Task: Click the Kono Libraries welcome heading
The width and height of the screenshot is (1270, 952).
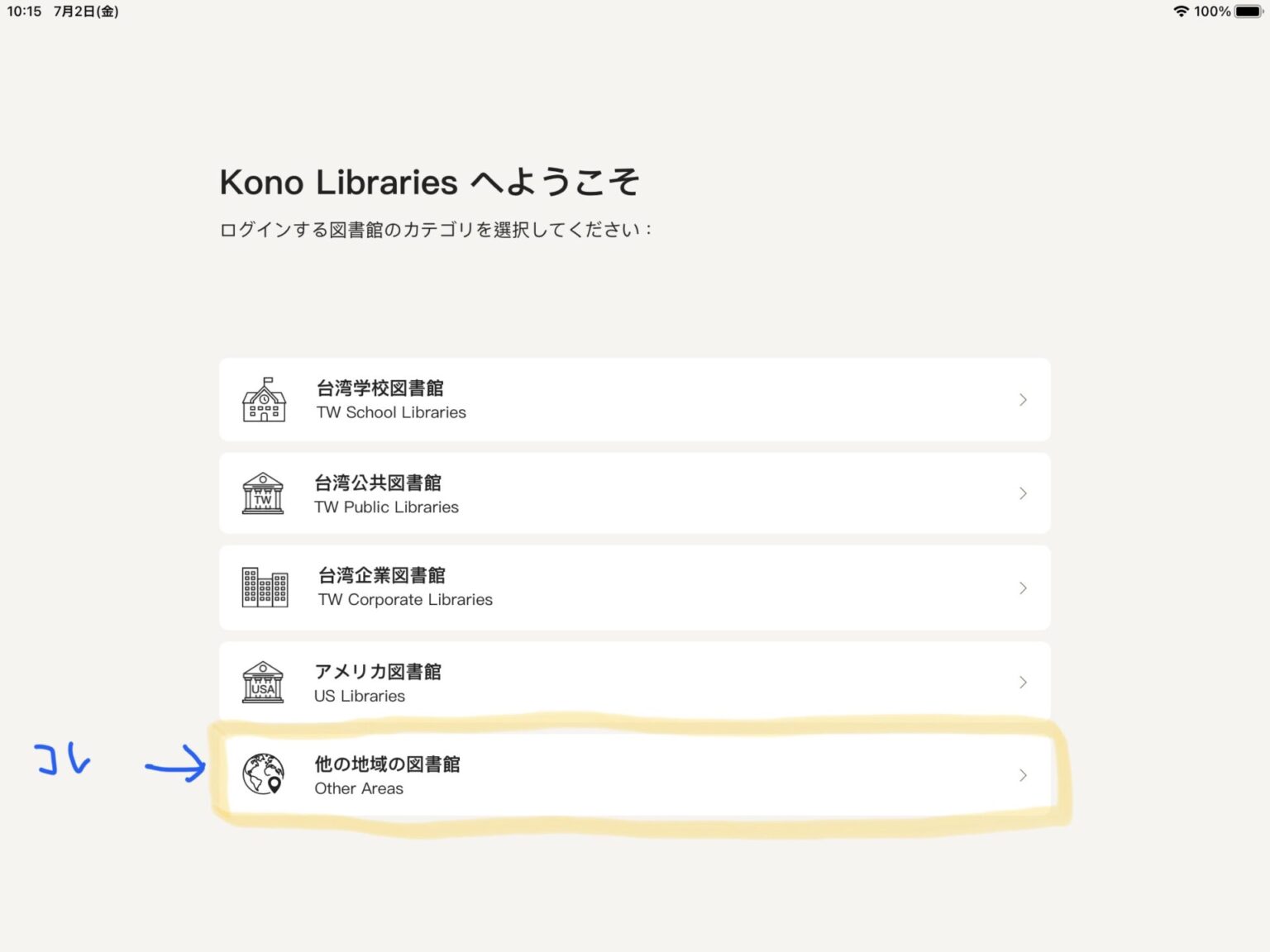Action: click(429, 181)
